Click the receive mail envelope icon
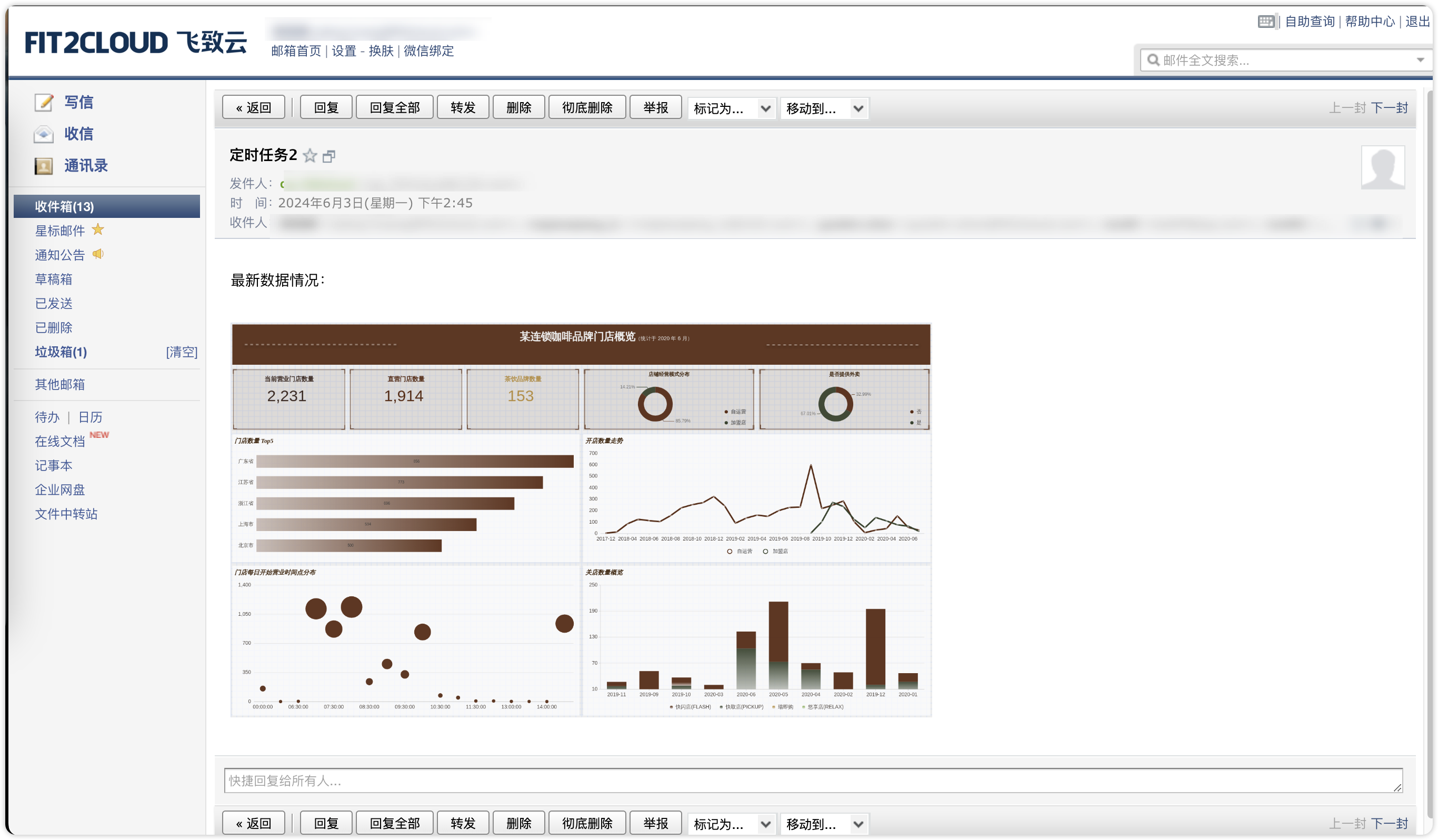This screenshot has height=840, width=1438. tap(43, 134)
